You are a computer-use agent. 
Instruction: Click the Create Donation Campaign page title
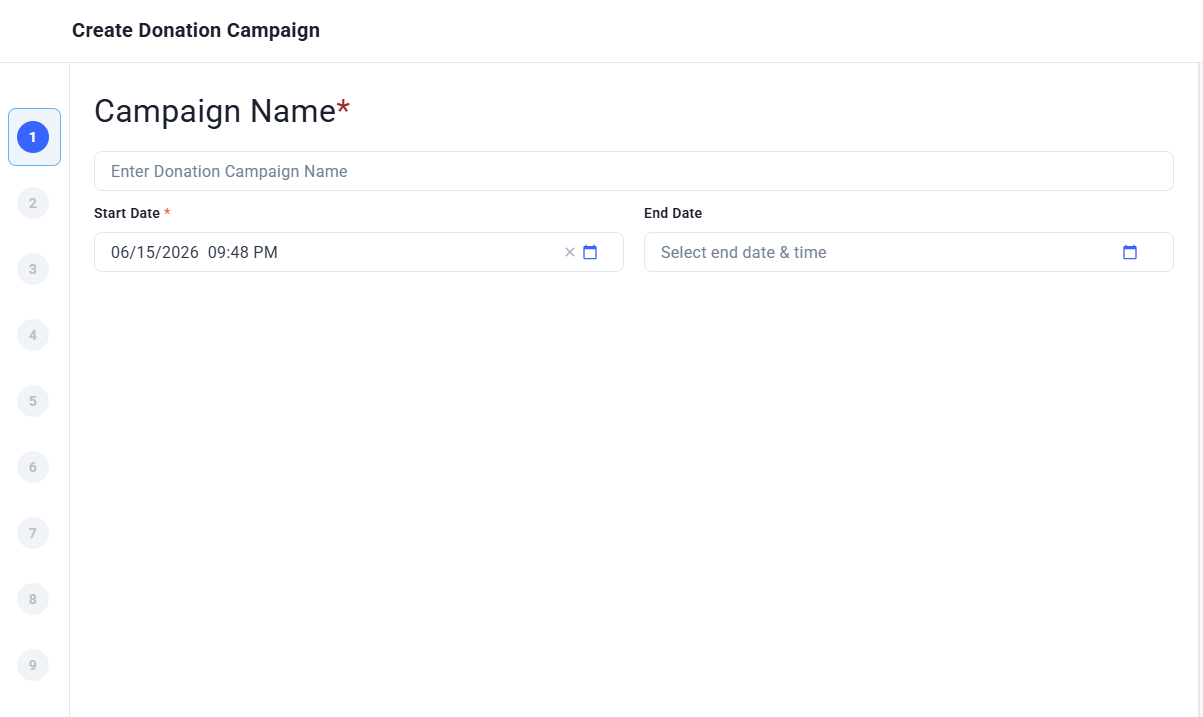tap(196, 30)
